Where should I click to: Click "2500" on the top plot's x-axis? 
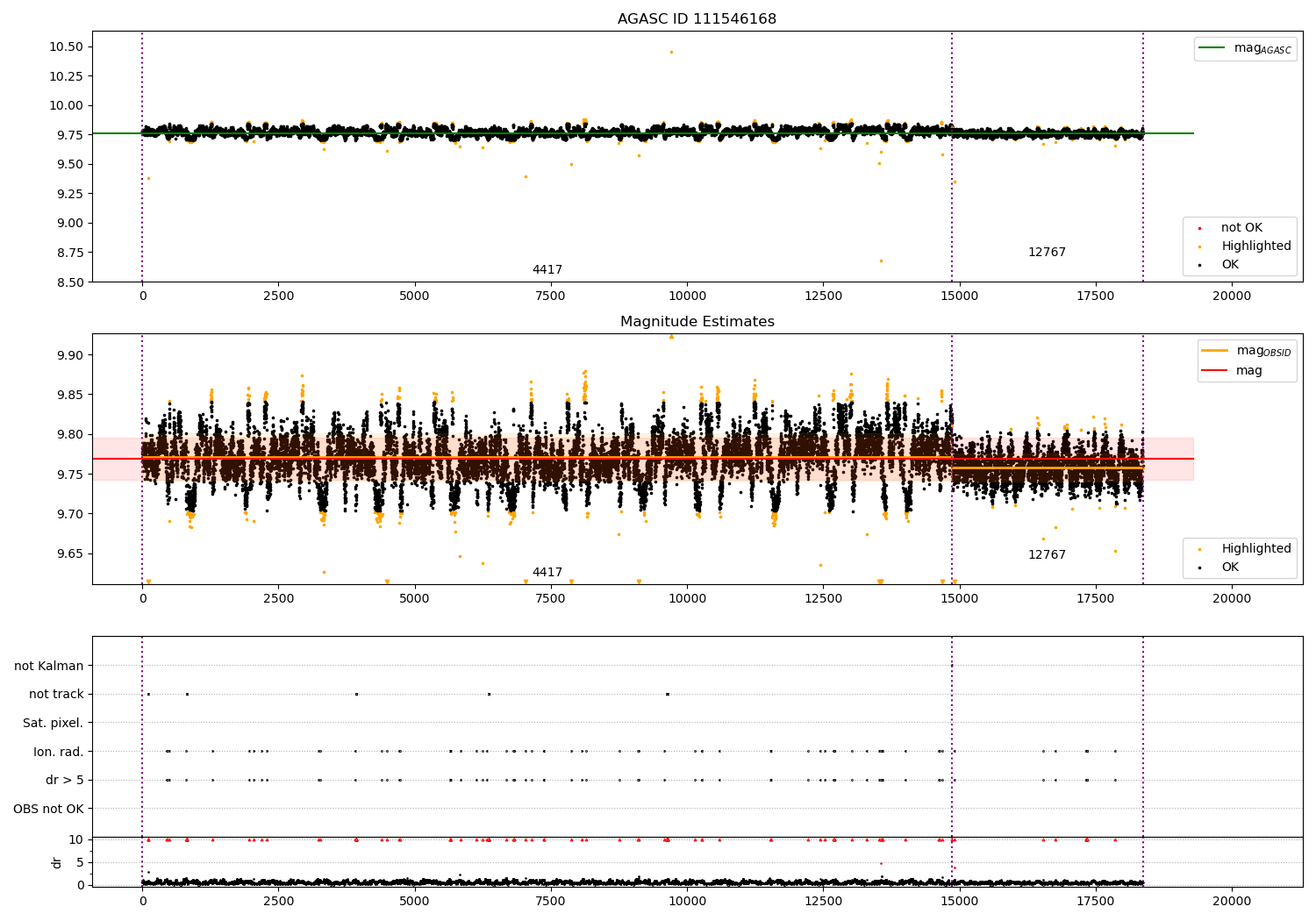pyautogui.click(x=278, y=296)
